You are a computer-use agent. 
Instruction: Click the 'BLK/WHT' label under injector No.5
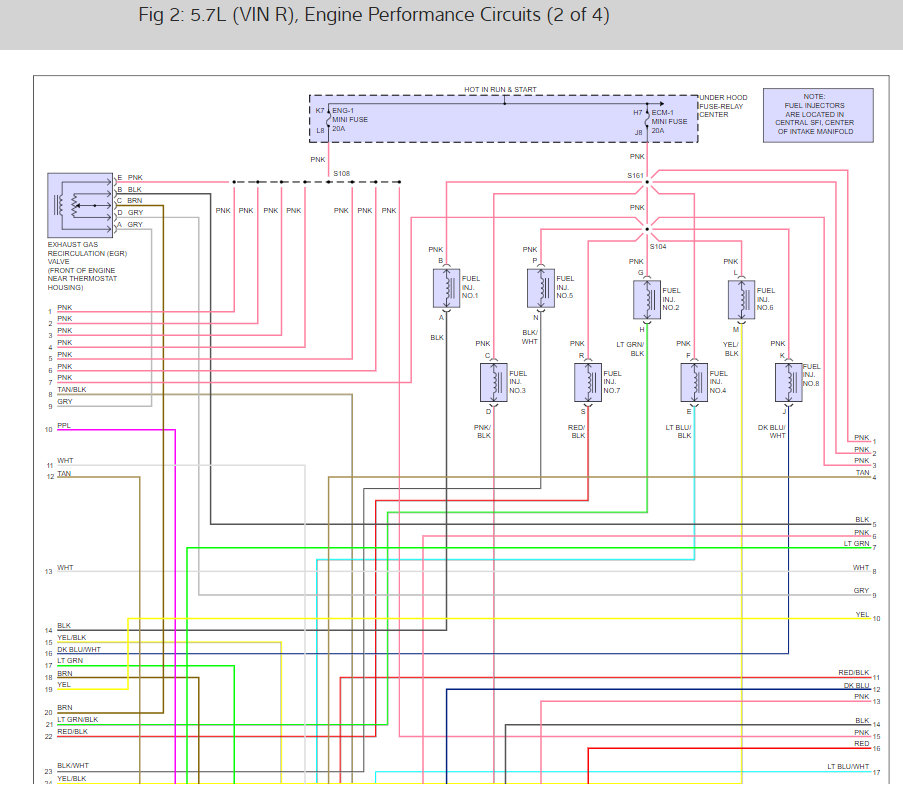coord(530,337)
